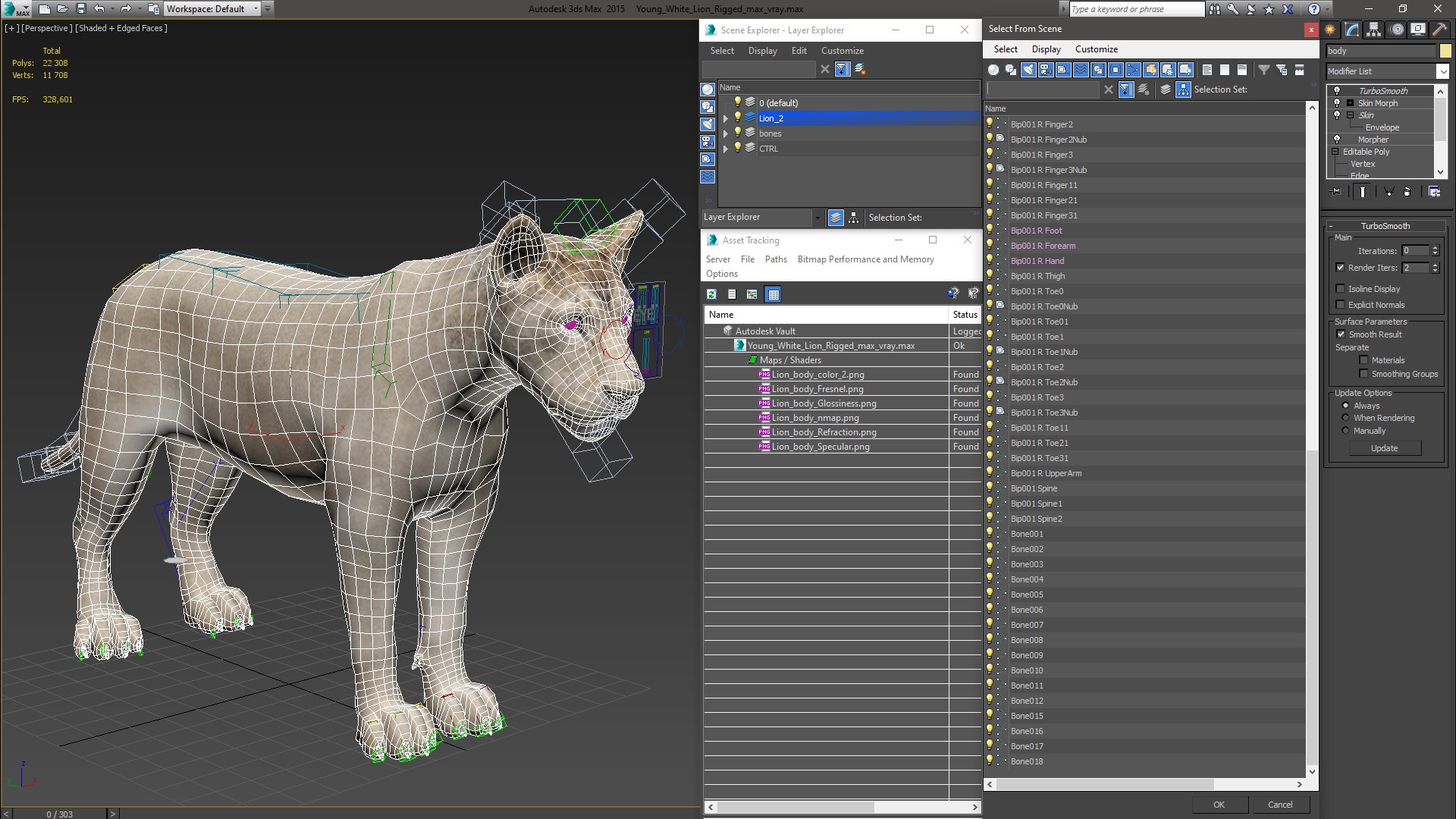Open Select menu in Scene Explorer
Viewport: 1456px width, 819px height.
[x=722, y=51]
